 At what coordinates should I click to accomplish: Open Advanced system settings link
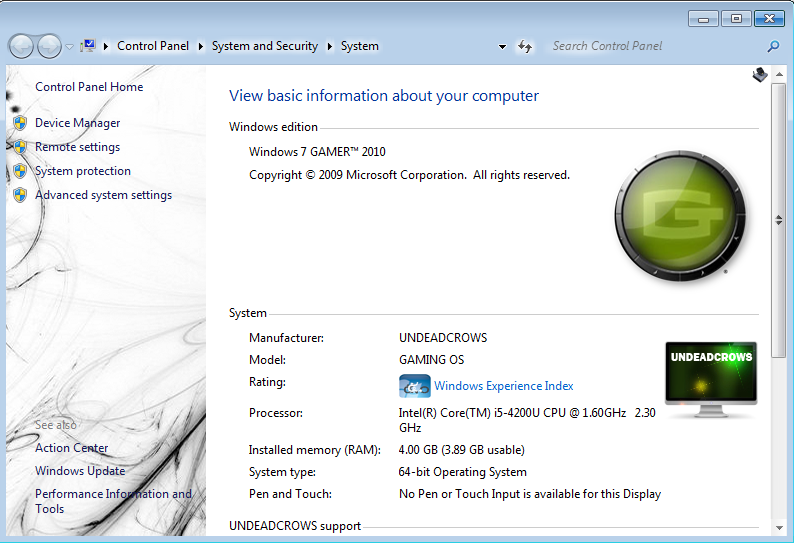click(103, 195)
